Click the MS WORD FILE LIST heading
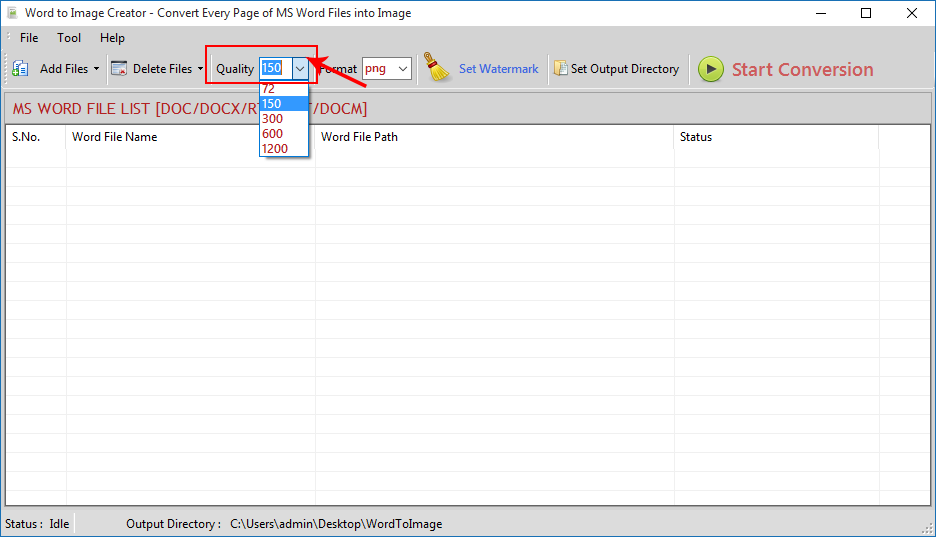 (190, 109)
